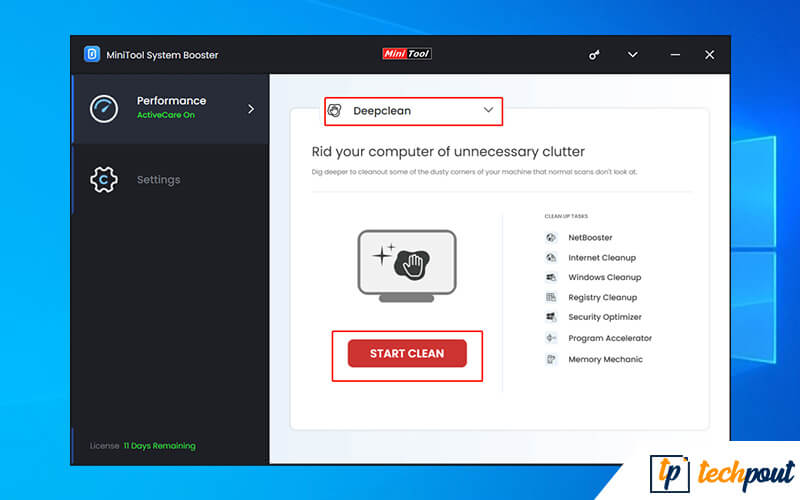
Task: Open the license key icon in title bar
Action: tap(594, 55)
